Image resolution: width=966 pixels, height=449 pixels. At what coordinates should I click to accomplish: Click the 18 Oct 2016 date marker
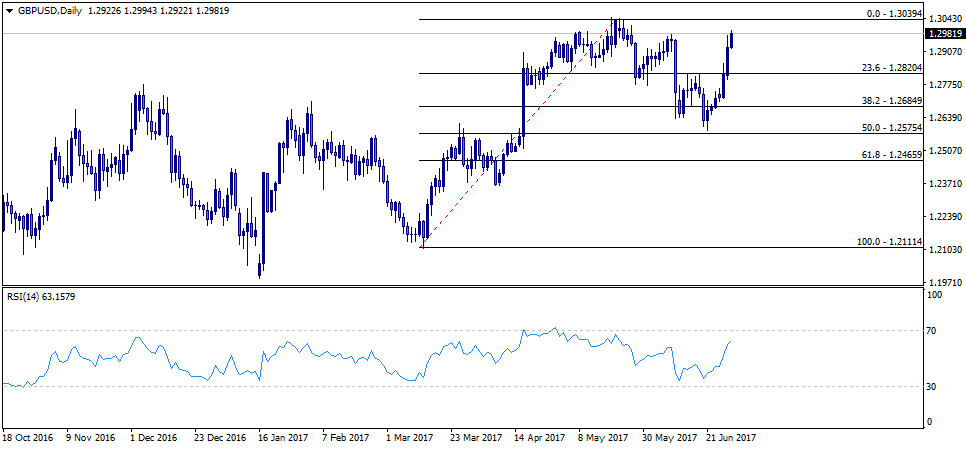(30, 438)
